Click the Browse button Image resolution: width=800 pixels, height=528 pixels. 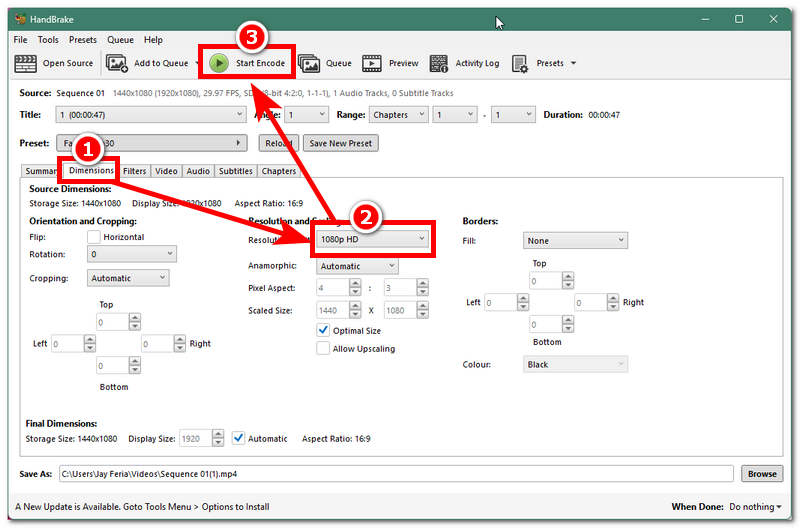(762, 474)
